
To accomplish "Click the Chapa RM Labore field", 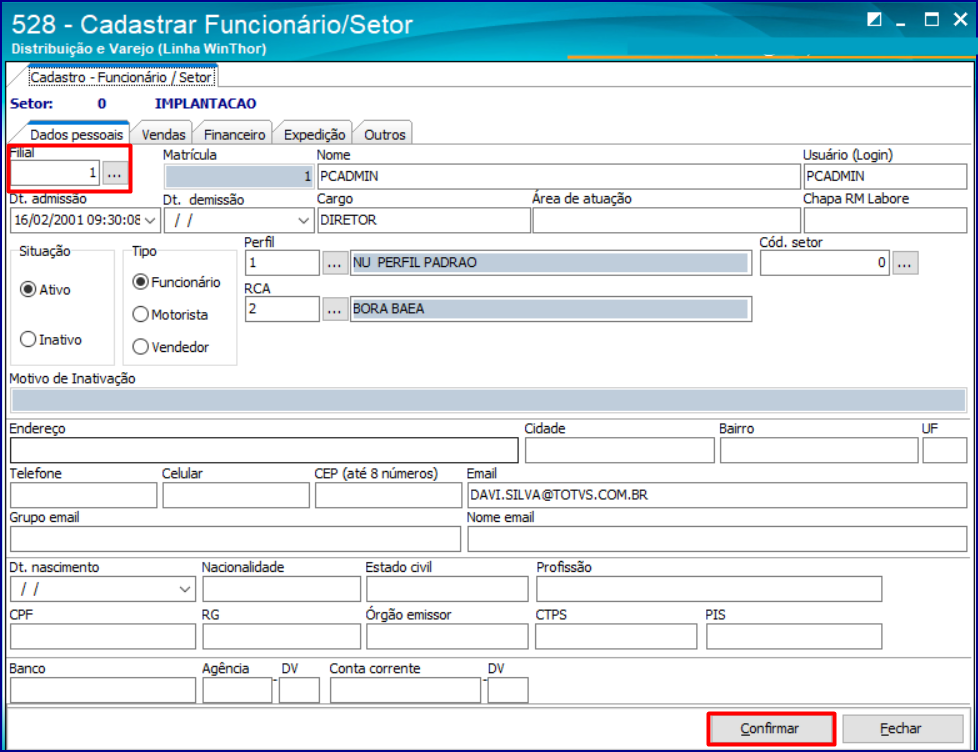I will (885, 220).
